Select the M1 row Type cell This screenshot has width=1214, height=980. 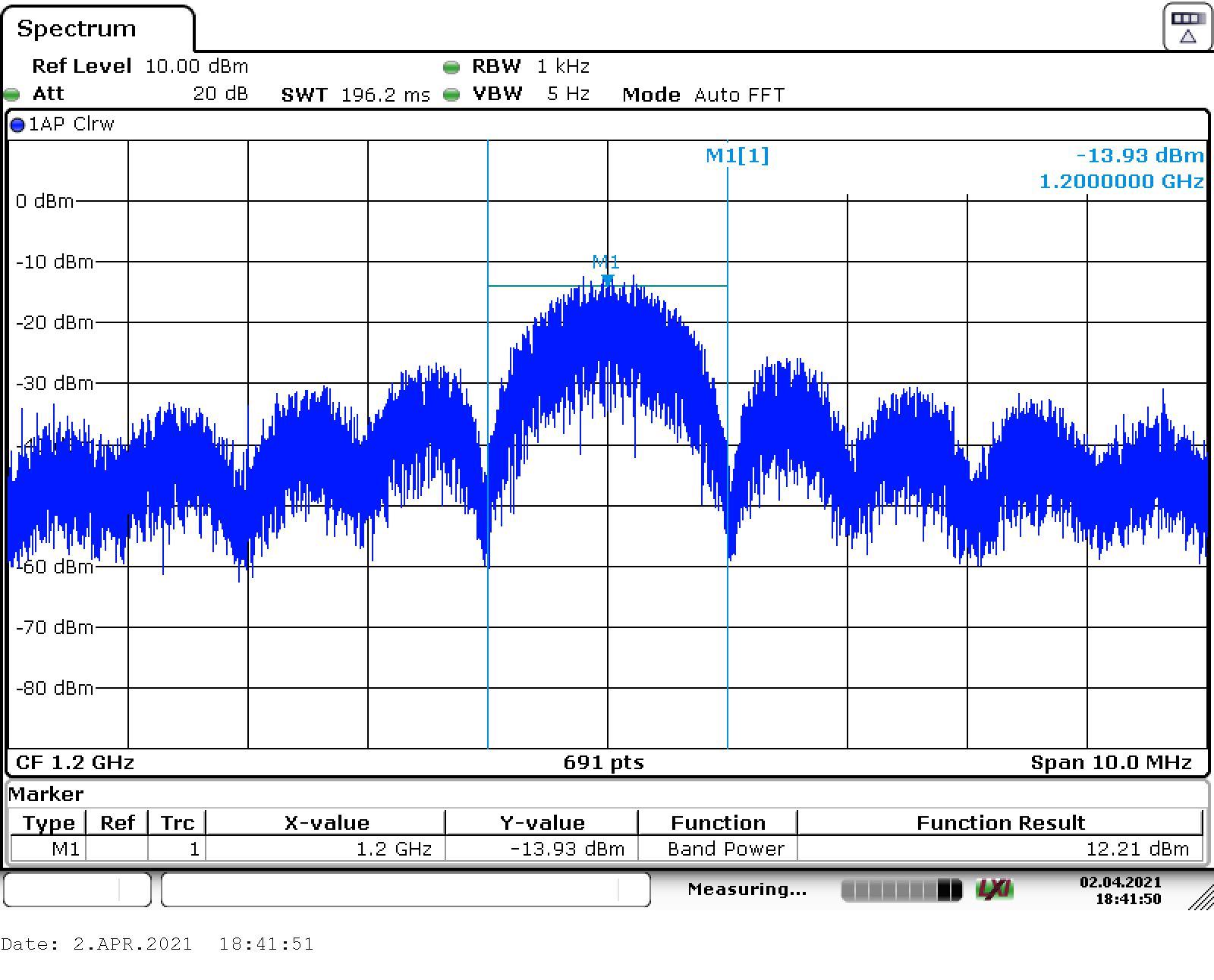pyautogui.click(x=49, y=849)
